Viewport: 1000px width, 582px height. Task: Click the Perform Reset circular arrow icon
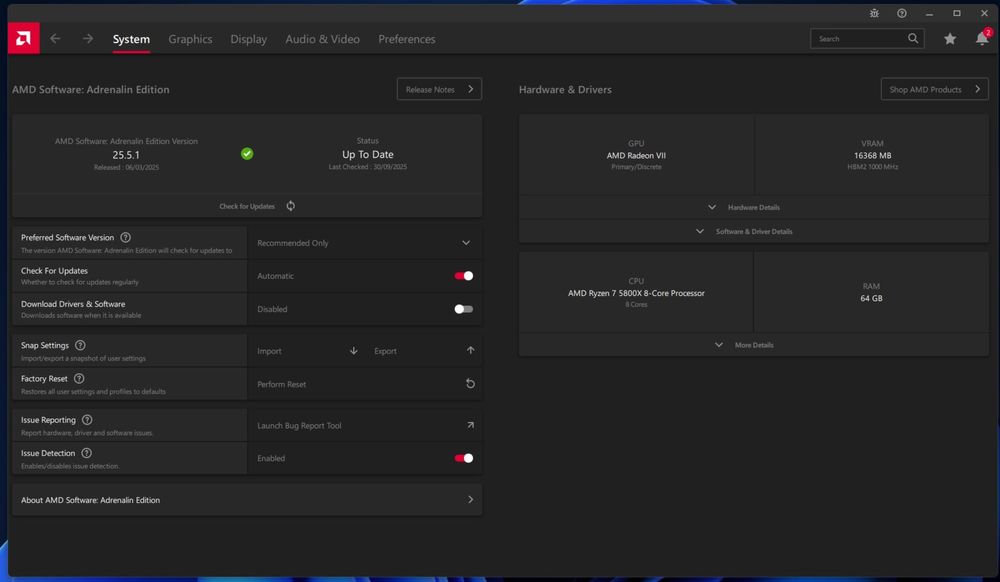click(x=470, y=384)
